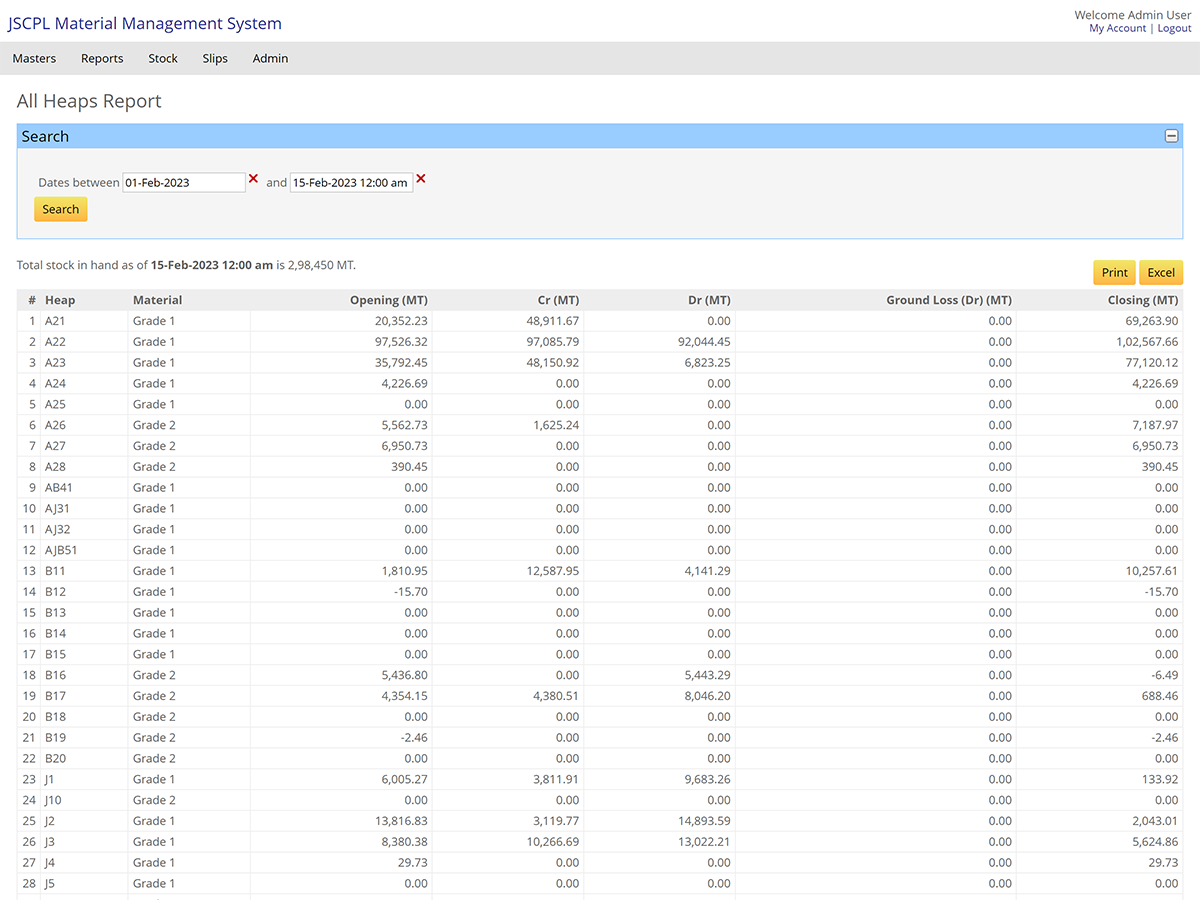Click the Search button to filter heaps
This screenshot has height=900, width=1200.
60,209
